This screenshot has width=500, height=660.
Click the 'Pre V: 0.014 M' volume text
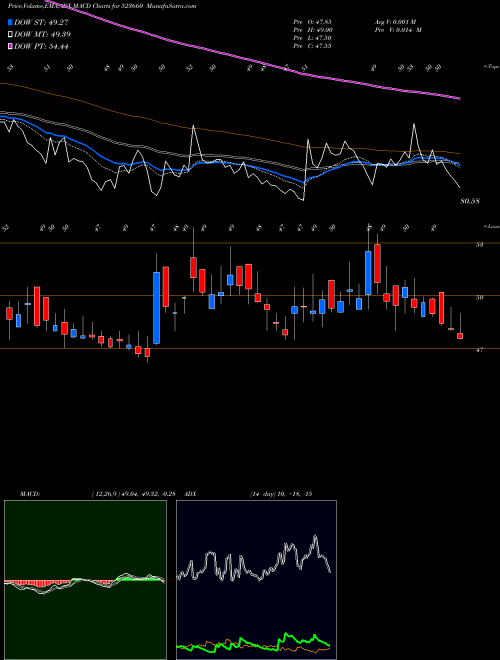398,30
